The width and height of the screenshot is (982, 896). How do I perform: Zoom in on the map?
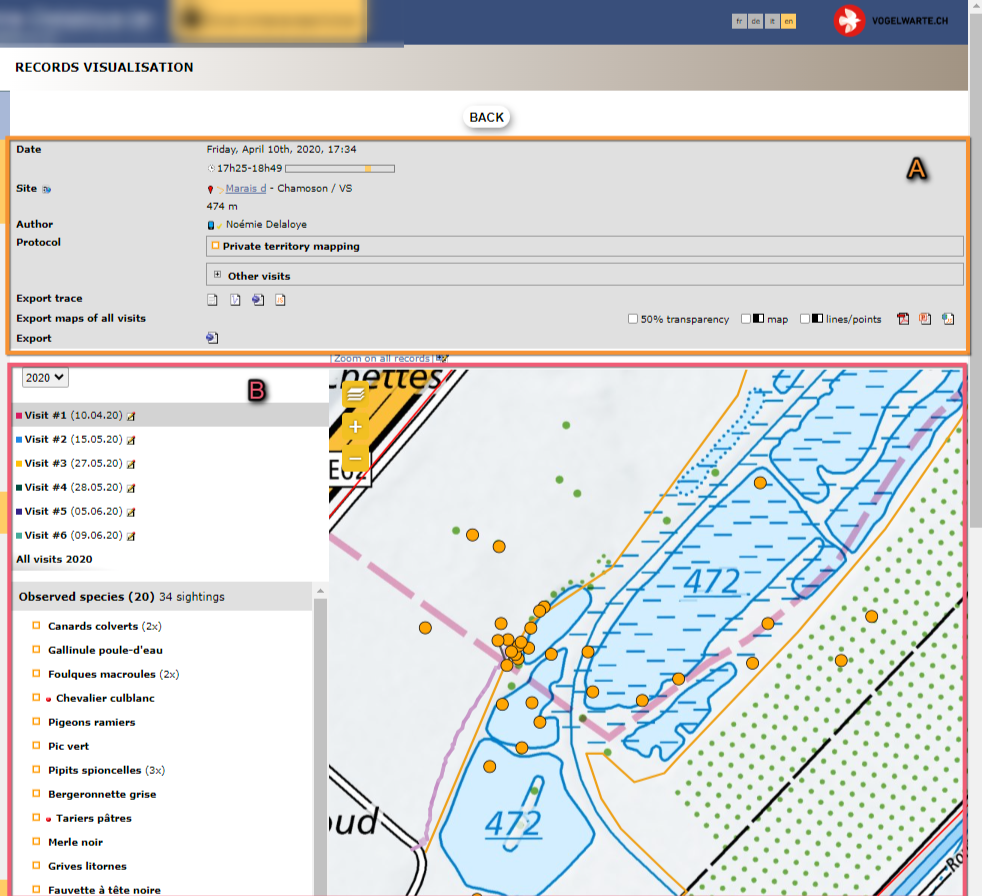tap(355, 427)
